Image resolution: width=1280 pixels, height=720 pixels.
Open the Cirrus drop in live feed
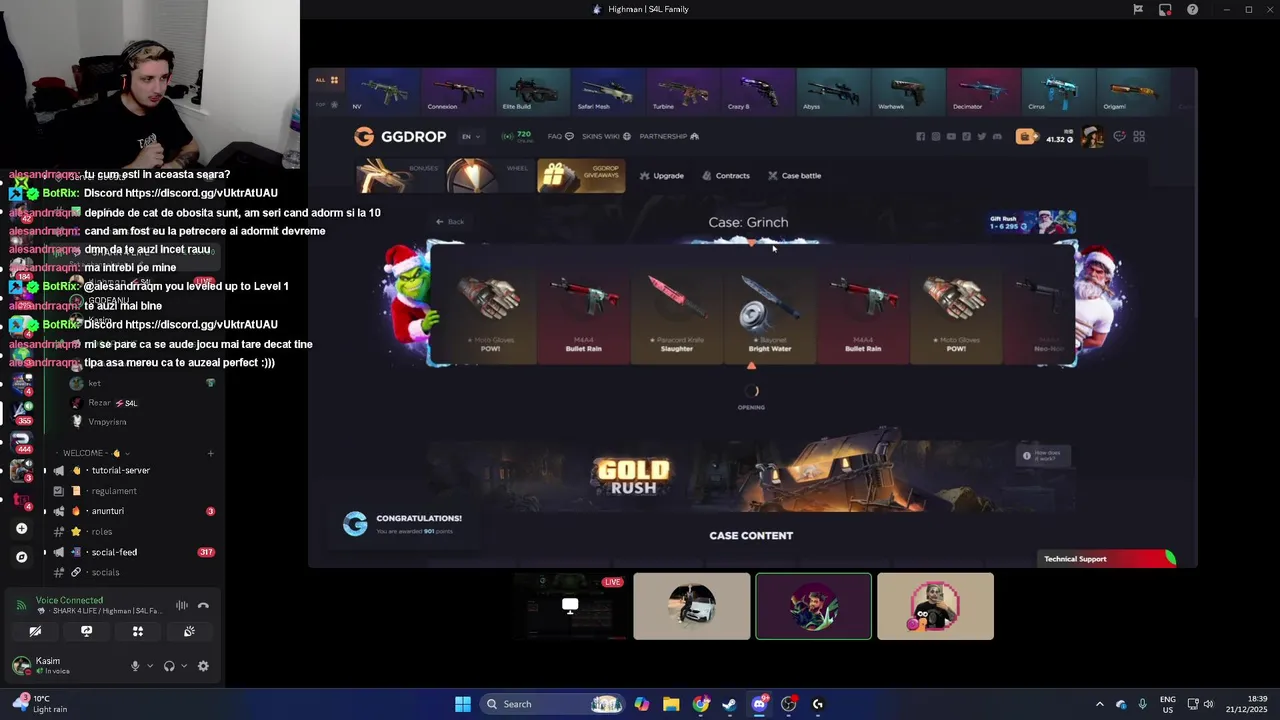coord(1057,91)
